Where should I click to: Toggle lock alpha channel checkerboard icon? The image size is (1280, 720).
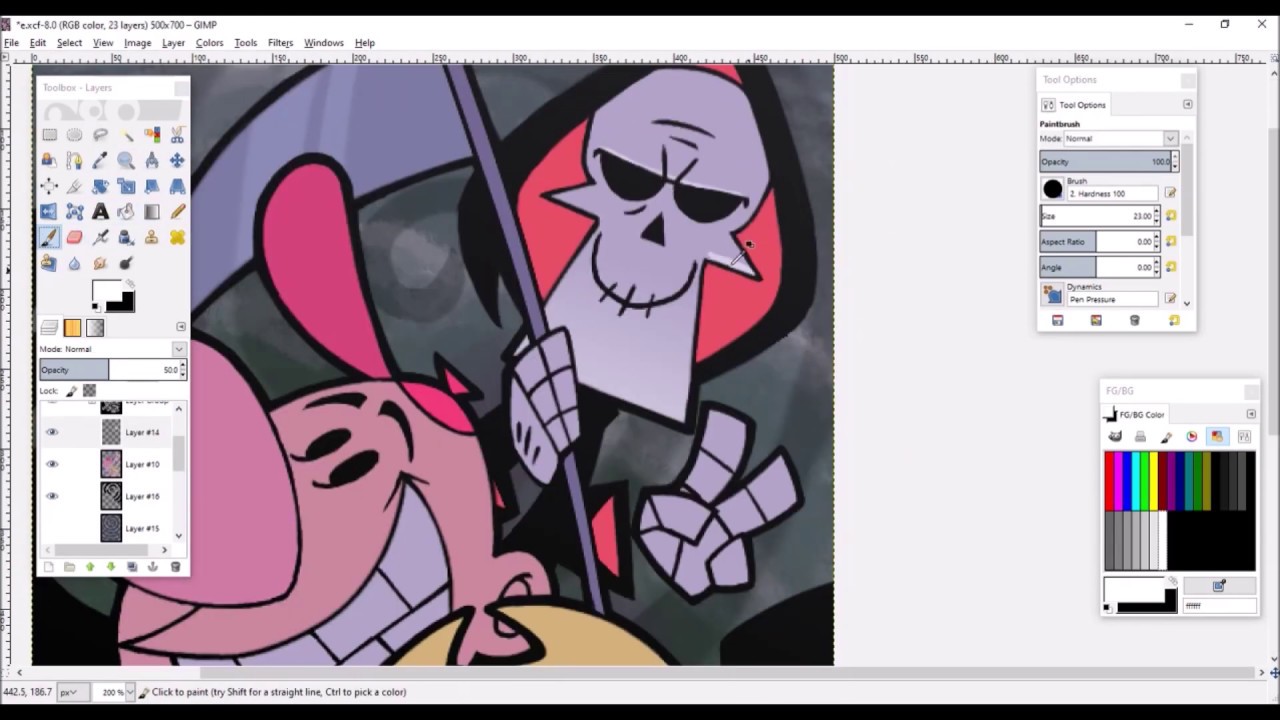pyautogui.click(x=89, y=391)
